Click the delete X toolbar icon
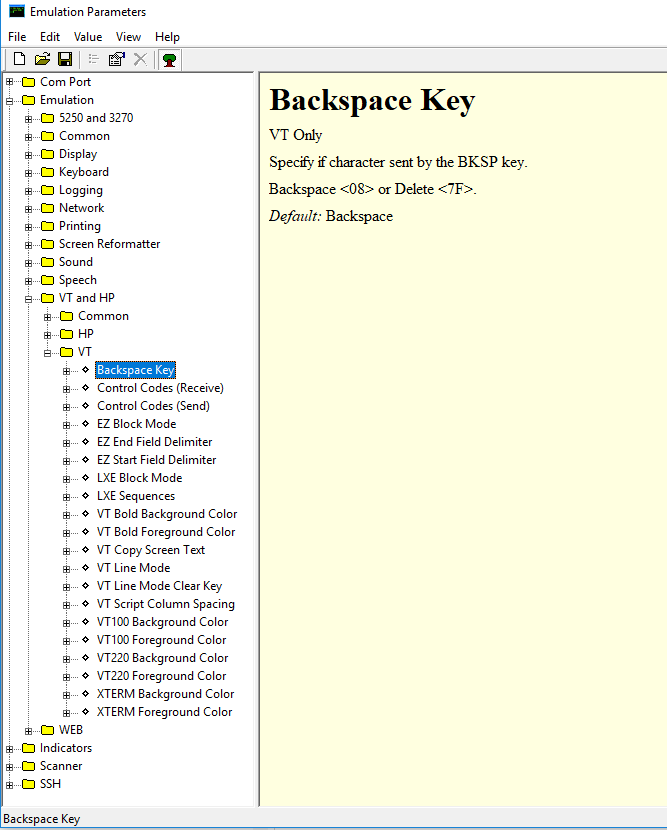The height and width of the screenshot is (830, 667). tap(140, 59)
